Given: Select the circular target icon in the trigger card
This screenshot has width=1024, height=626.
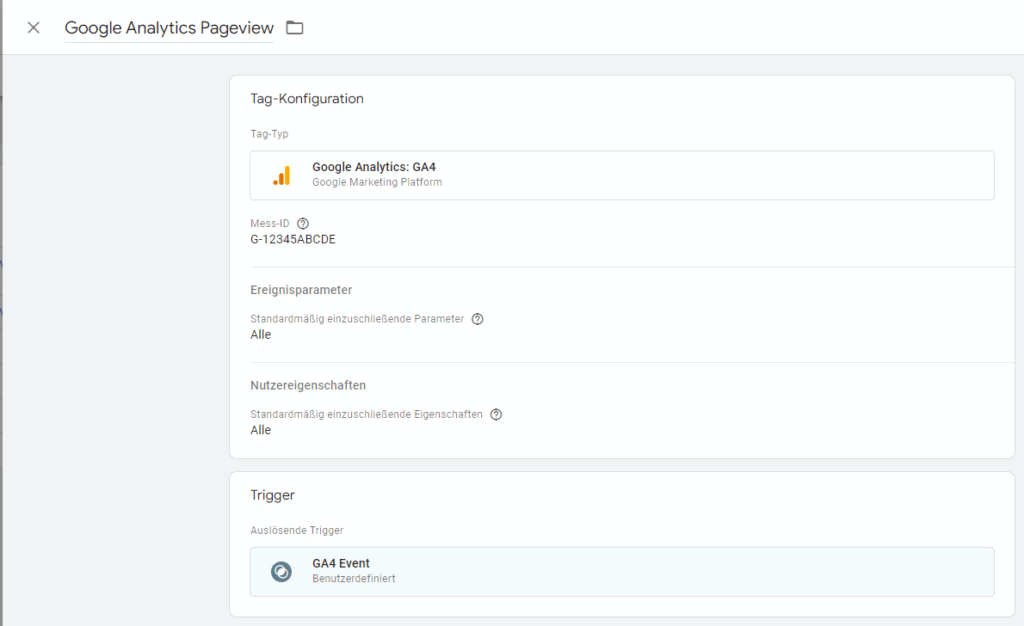Looking at the screenshot, I should [280, 571].
